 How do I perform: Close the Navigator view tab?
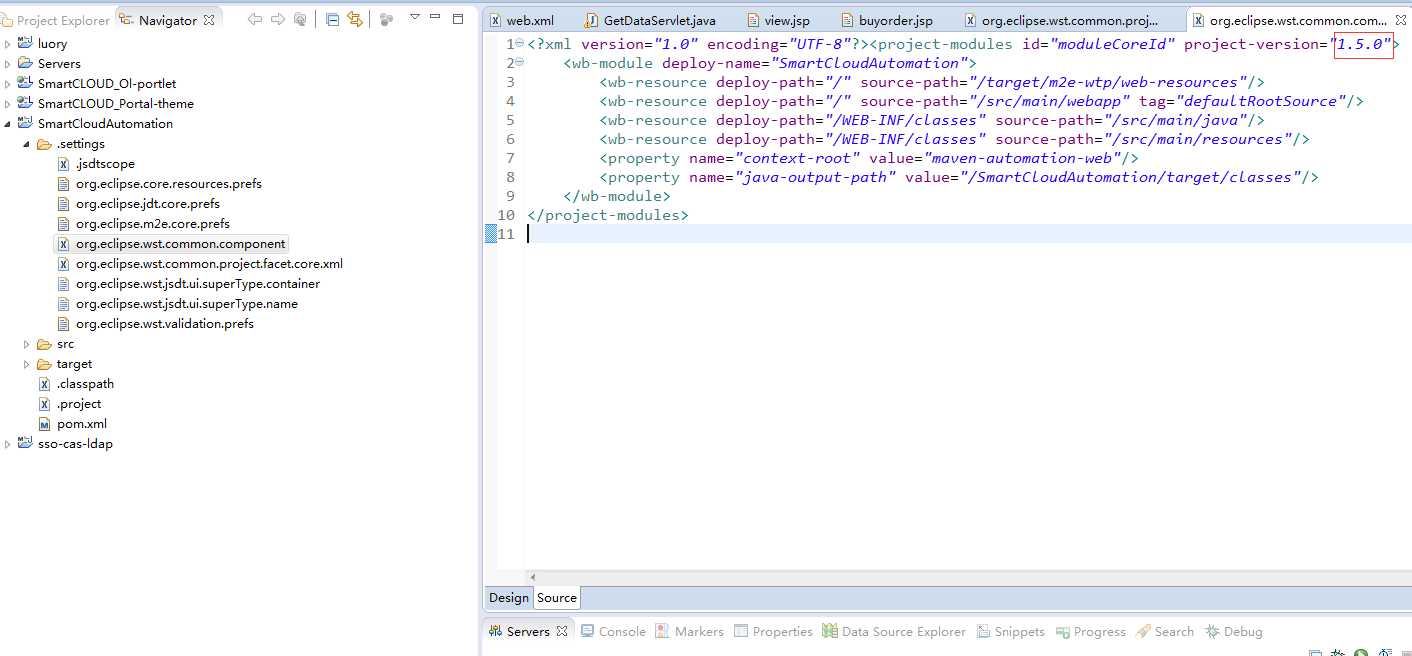[209, 20]
